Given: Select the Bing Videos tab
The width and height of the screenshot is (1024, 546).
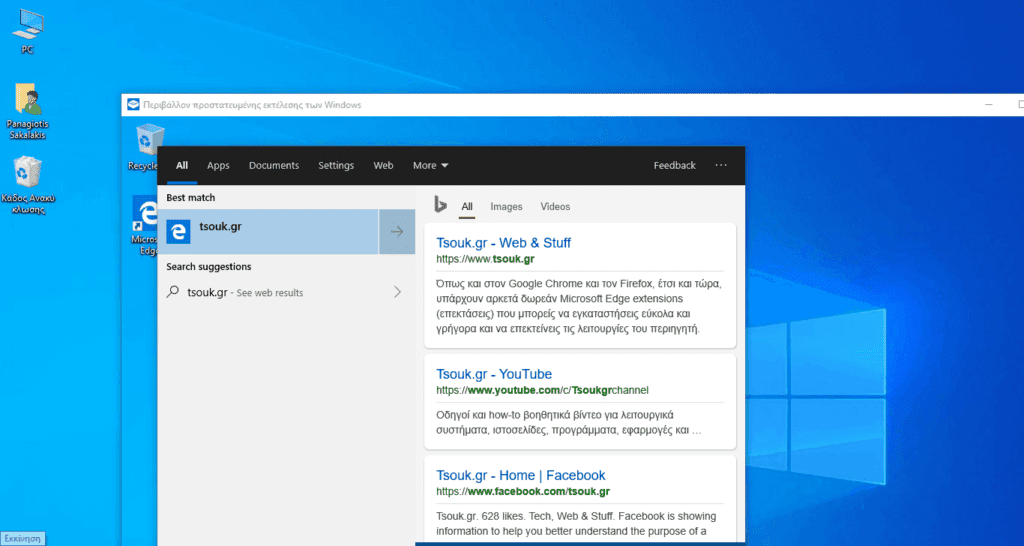Looking at the screenshot, I should pos(555,207).
